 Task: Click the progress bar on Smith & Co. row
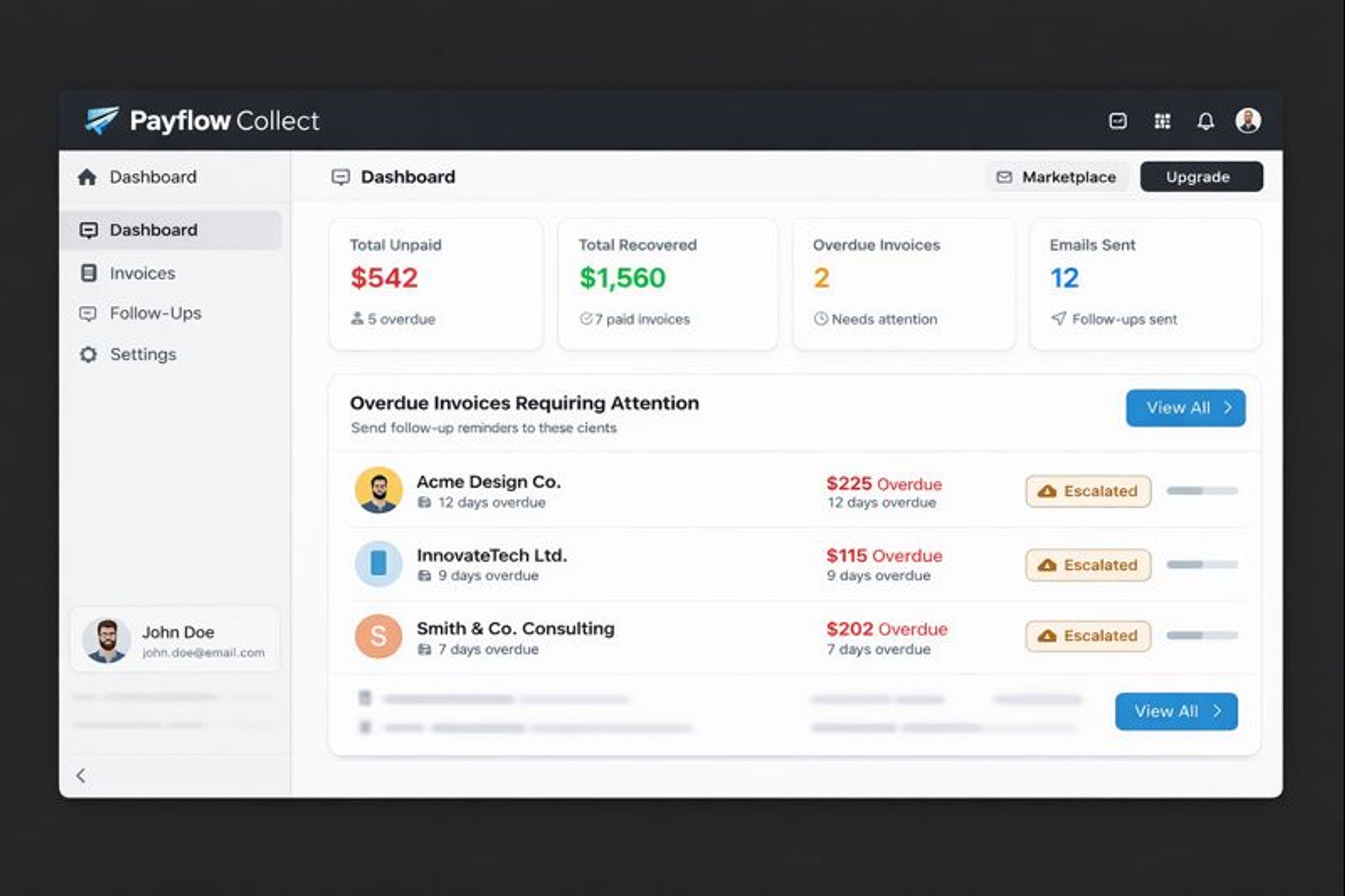point(1202,635)
